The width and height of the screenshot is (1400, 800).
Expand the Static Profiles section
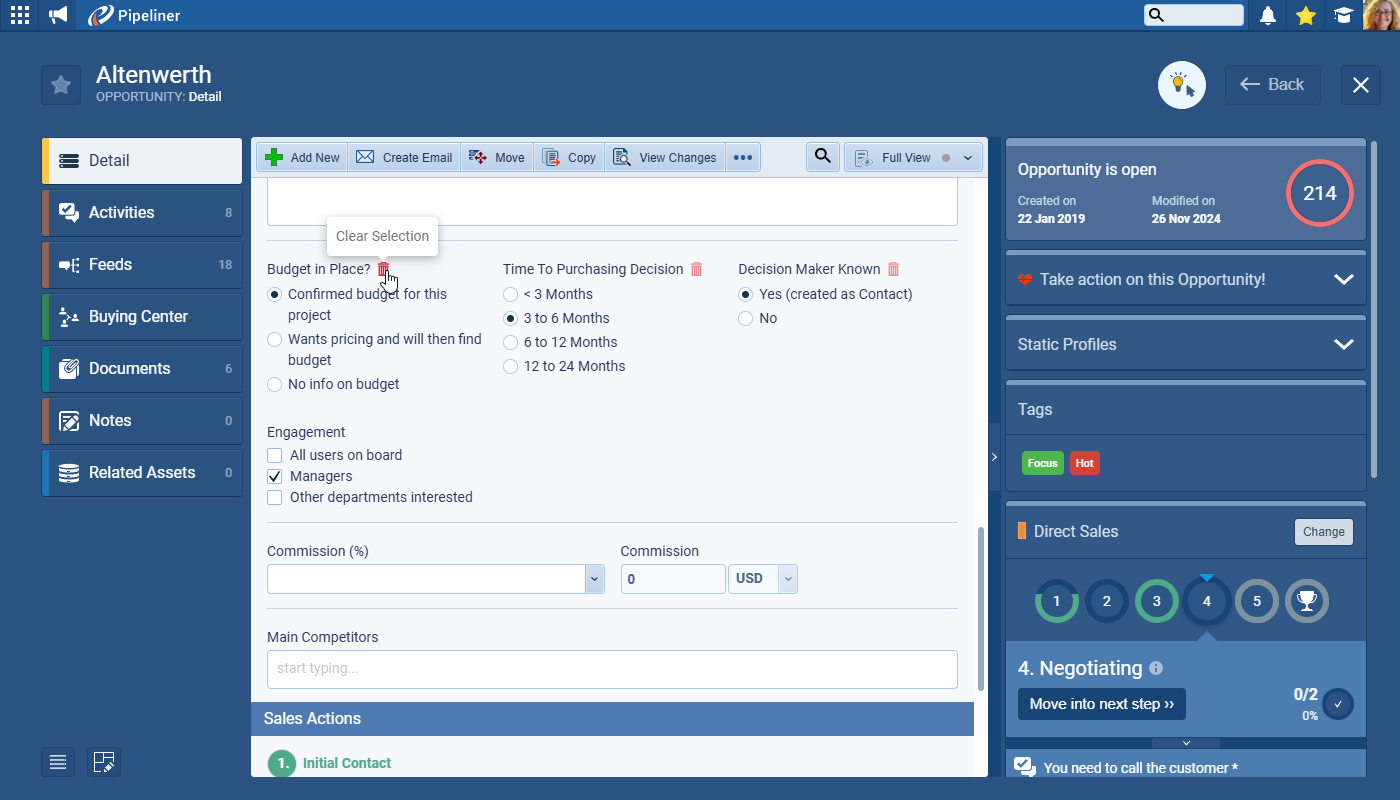point(1343,344)
